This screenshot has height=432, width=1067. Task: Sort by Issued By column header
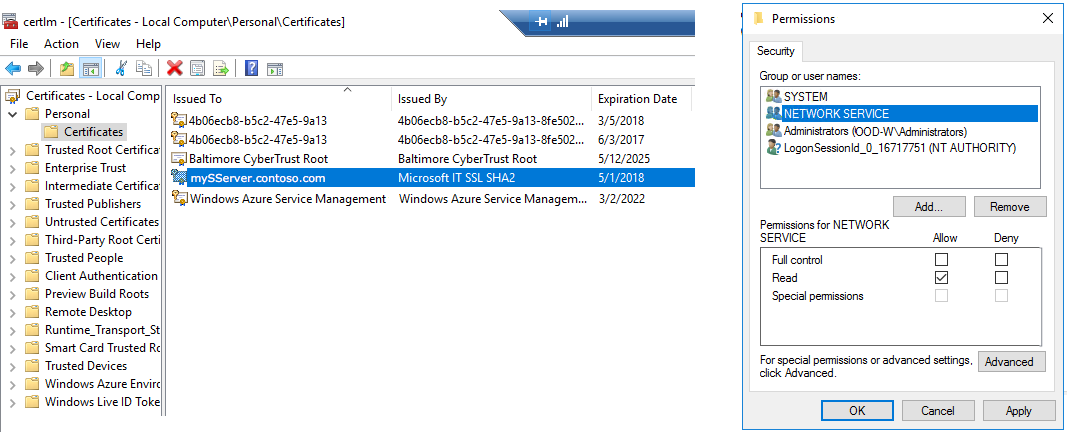pyautogui.click(x=491, y=99)
